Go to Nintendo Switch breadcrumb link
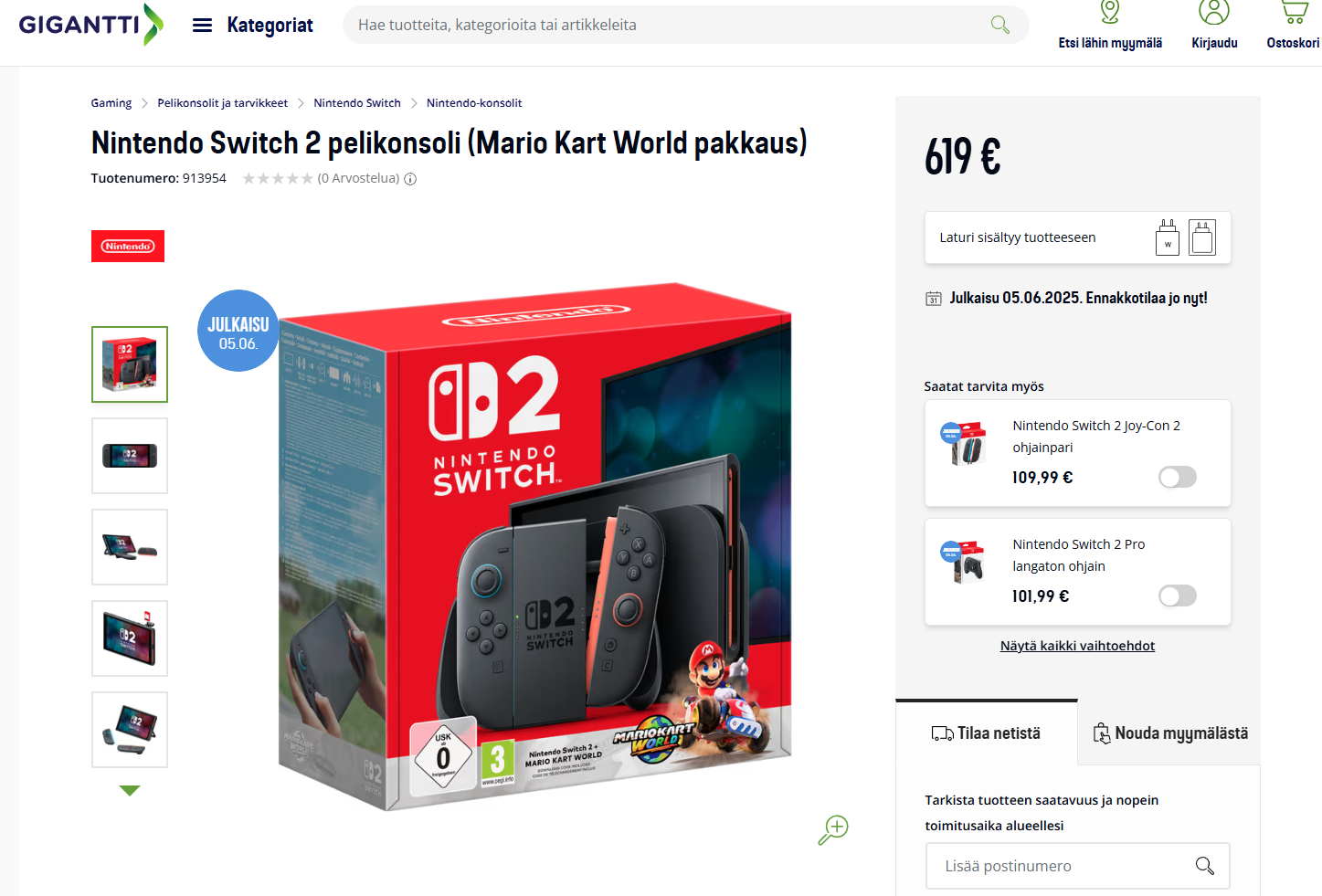Screen dimensions: 1322x896 [x=357, y=103]
